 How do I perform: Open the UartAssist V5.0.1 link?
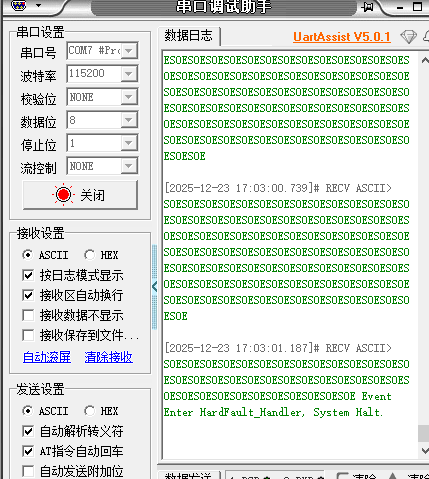tap(342, 37)
